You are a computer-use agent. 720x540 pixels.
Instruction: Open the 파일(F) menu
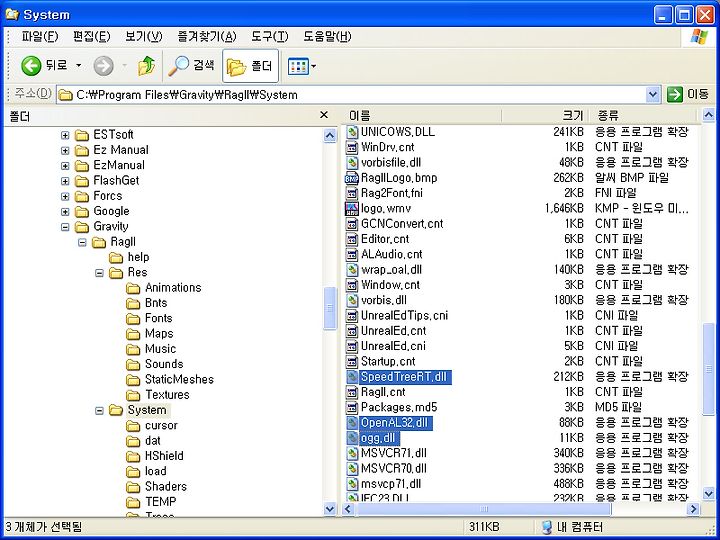[x=39, y=37]
